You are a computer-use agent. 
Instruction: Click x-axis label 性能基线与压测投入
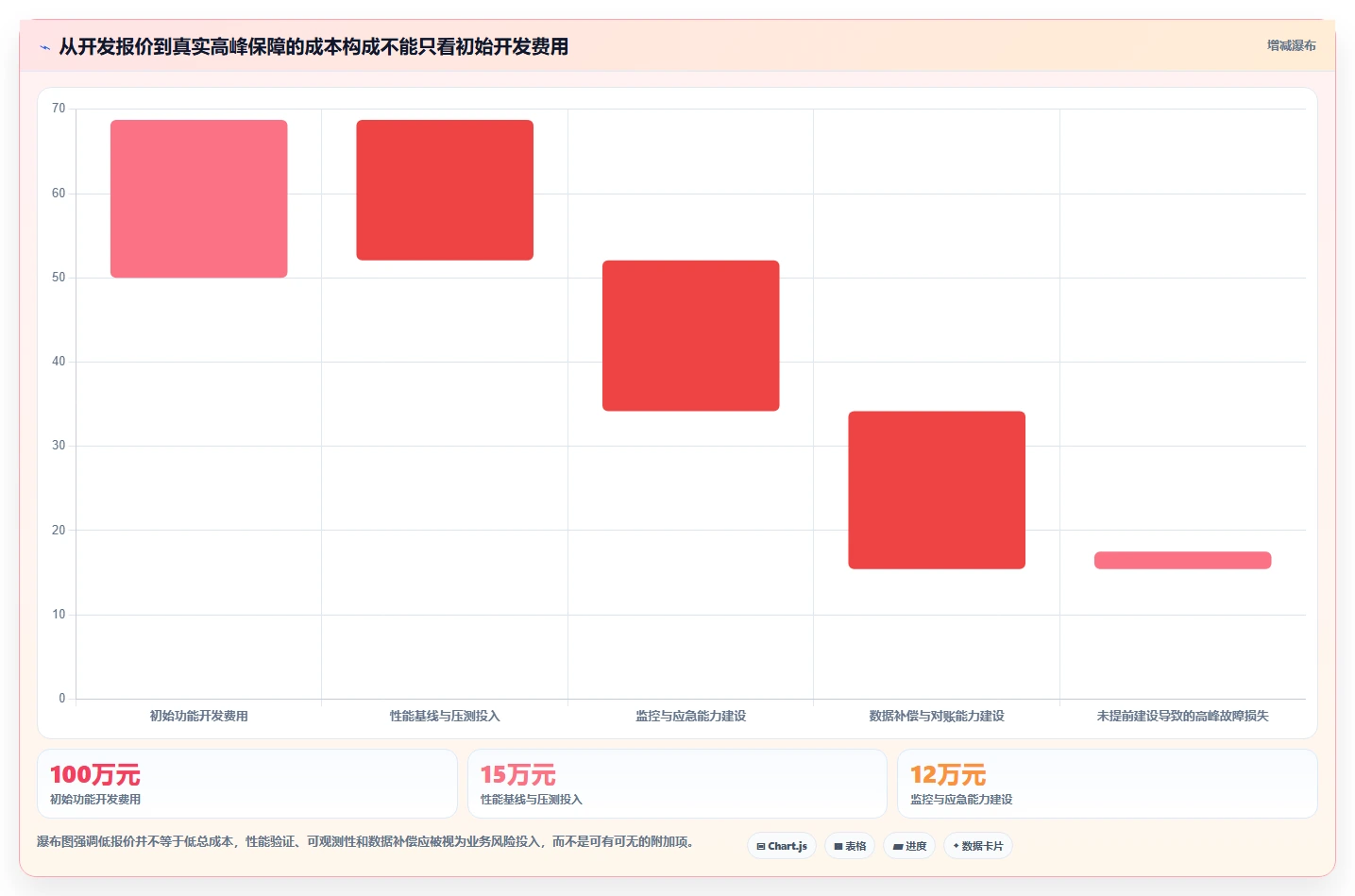(445, 716)
